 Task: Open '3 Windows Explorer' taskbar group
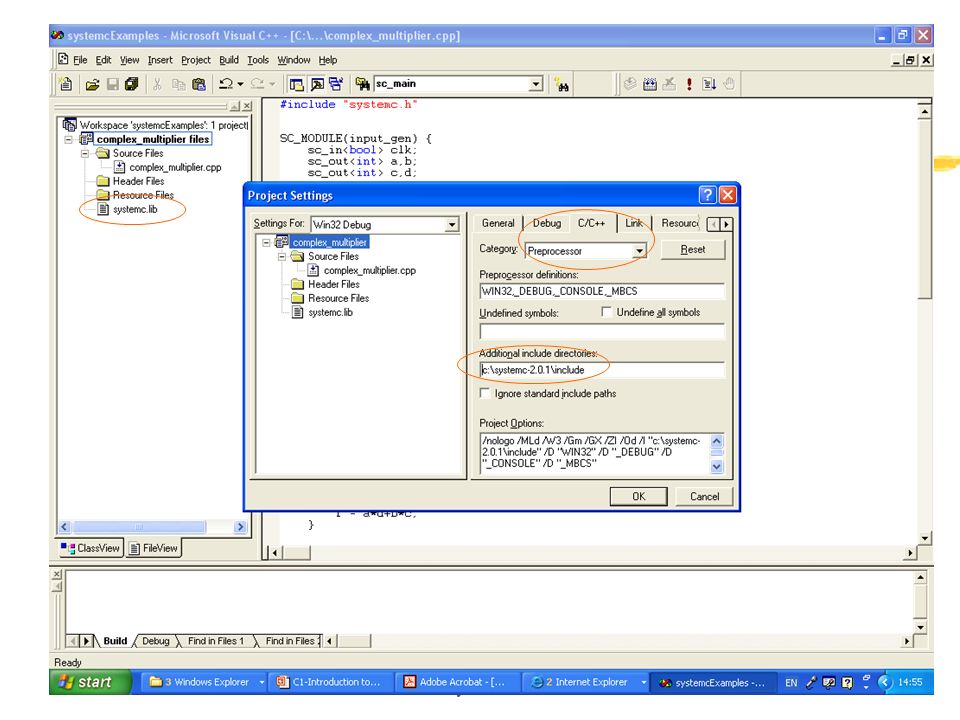(x=206, y=682)
